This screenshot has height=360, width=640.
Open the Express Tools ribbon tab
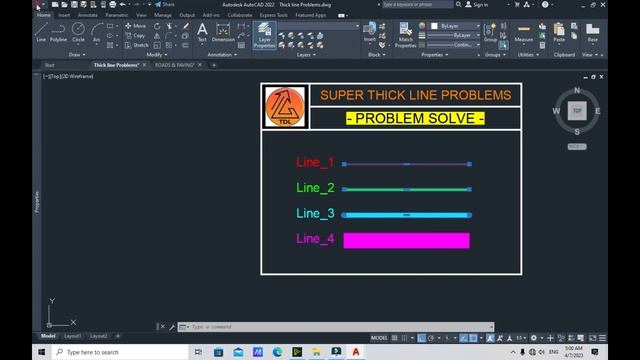[273, 15]
